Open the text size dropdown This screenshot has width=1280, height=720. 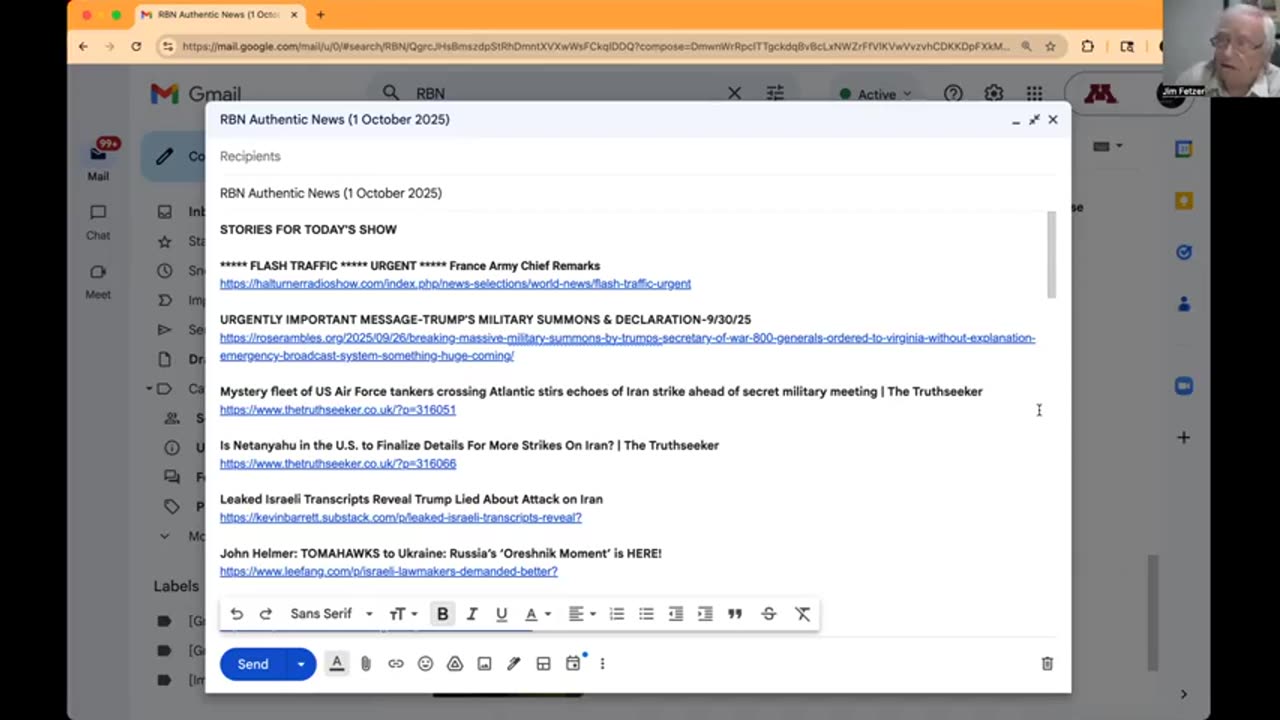(x=403, y=614)
